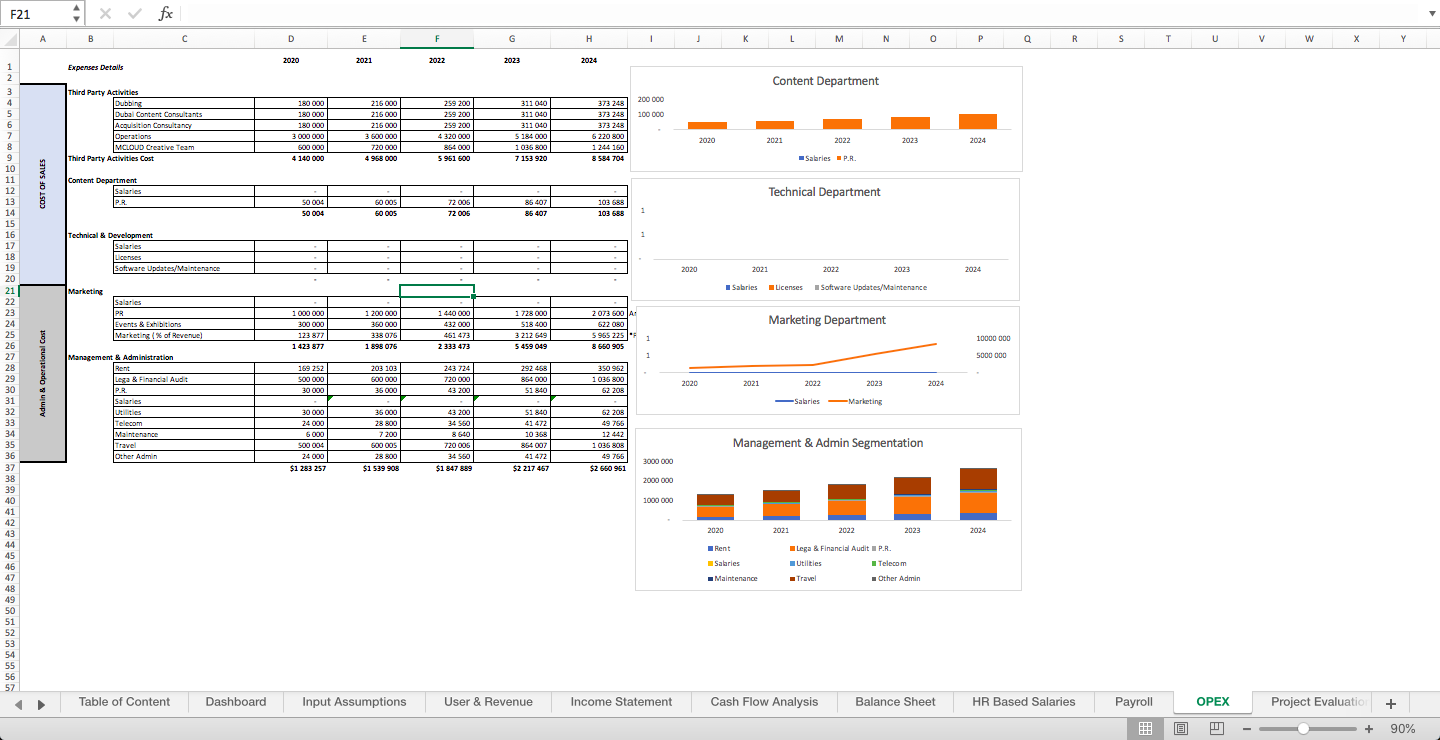
Task: Select row 37 header
Action: coord(9,467)
